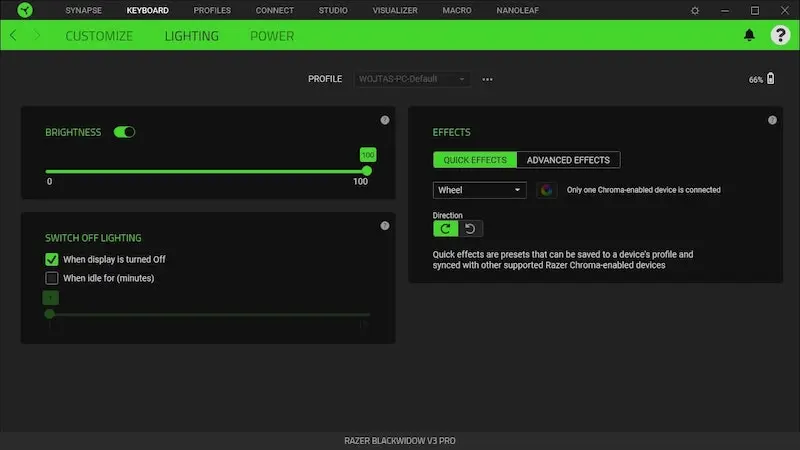
Task: Click the Chroma color wheel icon
Action: (546, 190)
